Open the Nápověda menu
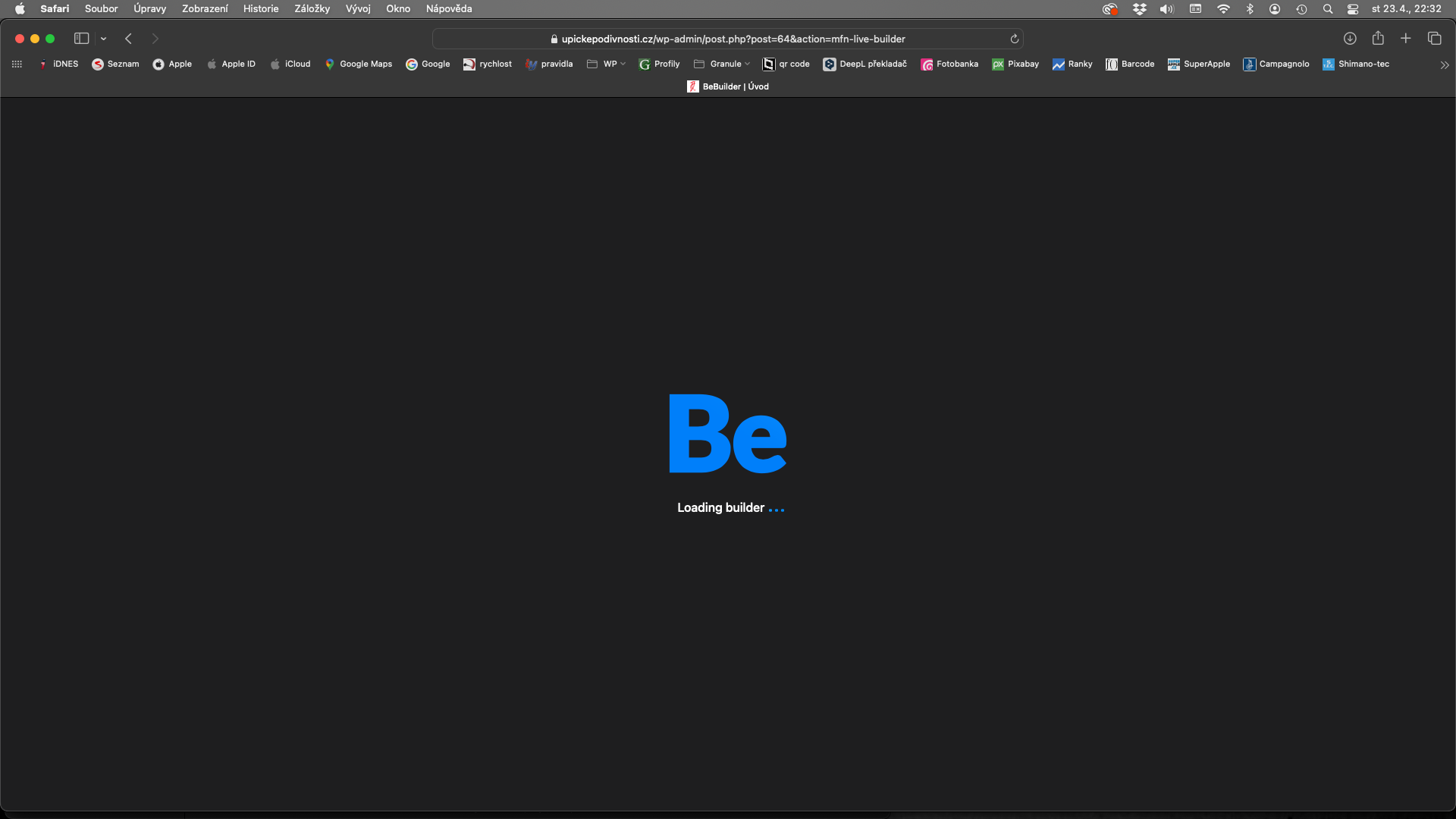Viewport: 1456px width, 819px height. coord(449,9)
